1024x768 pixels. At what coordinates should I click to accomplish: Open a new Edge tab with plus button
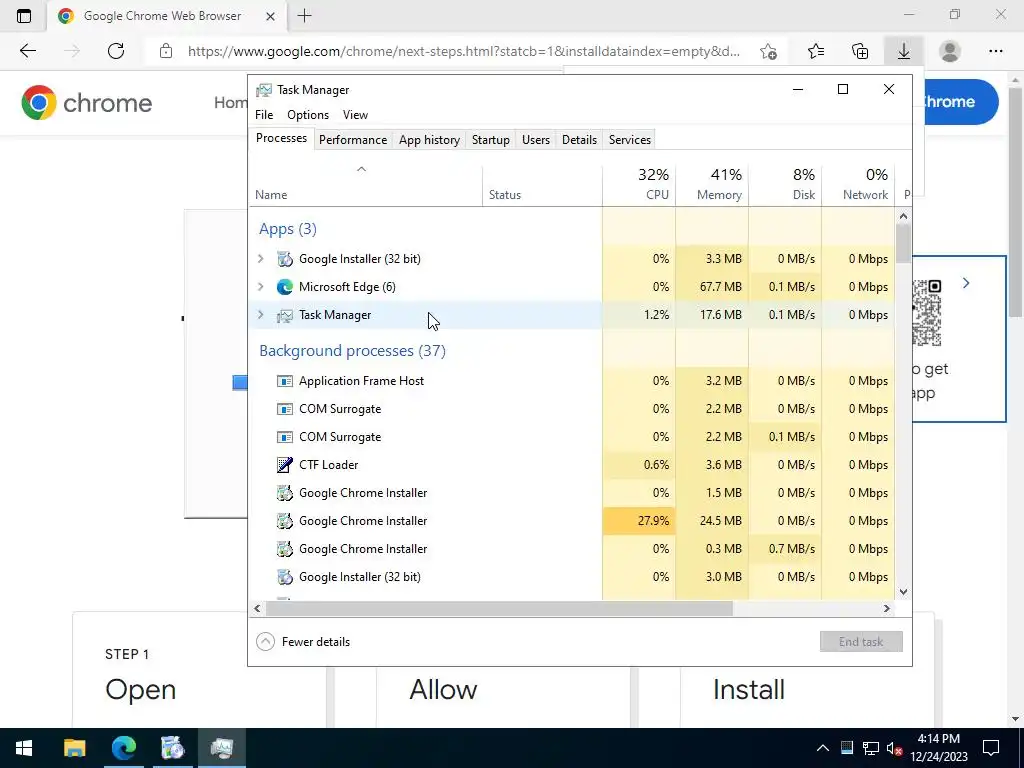[304, 16]
